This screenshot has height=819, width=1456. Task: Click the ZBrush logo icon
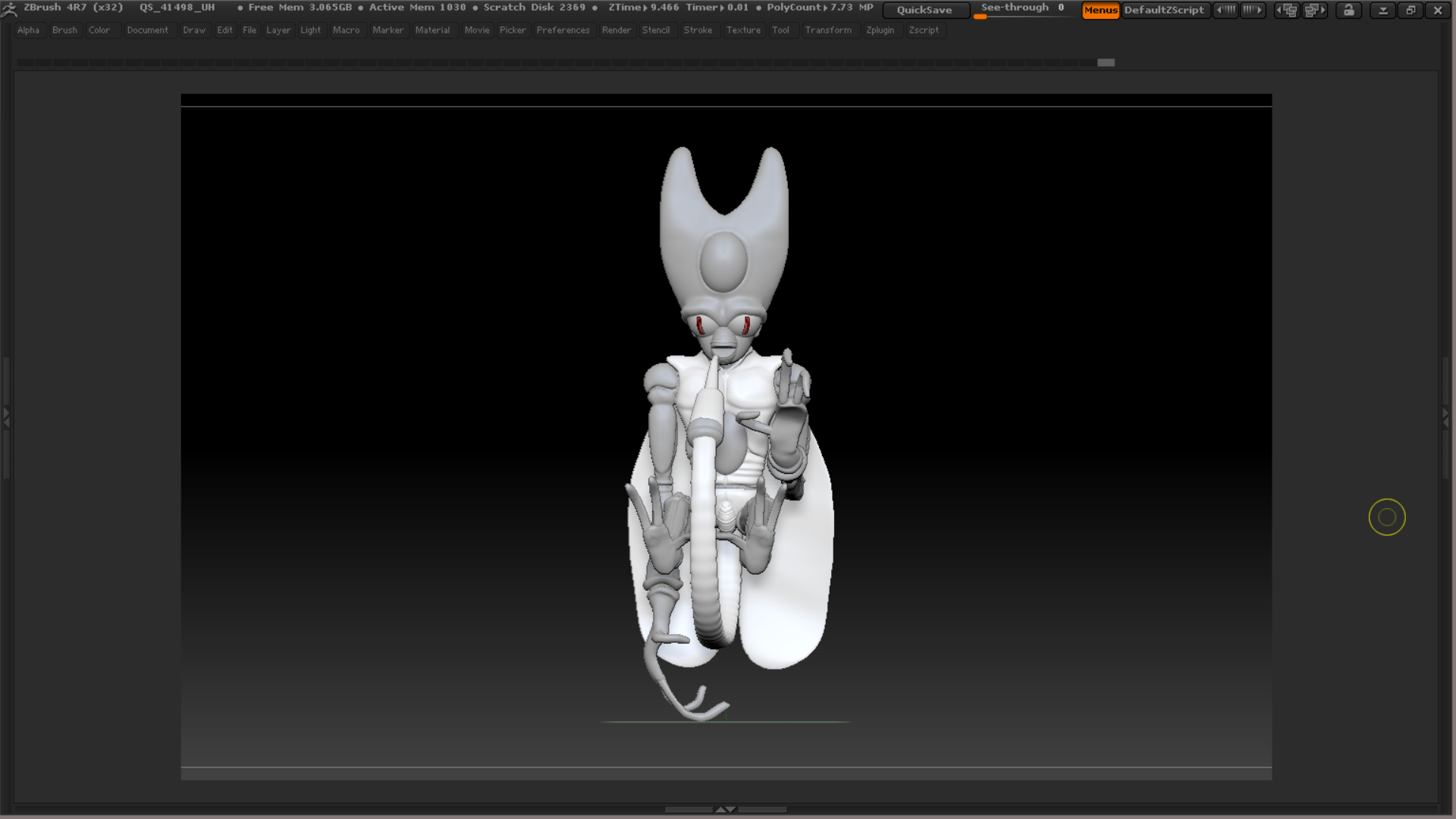point(9,9)
